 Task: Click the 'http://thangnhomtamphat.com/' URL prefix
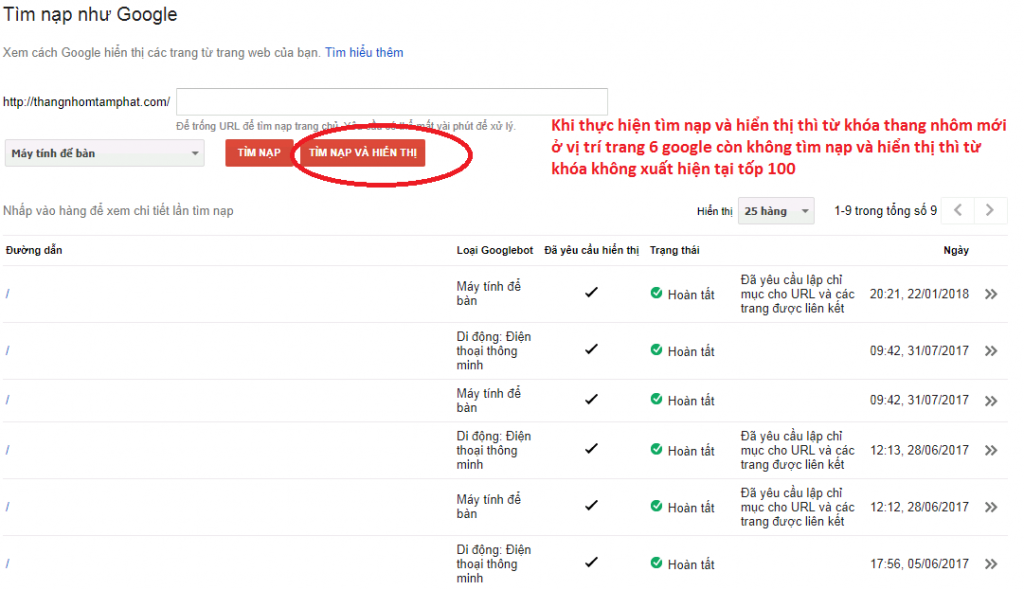(x=86, y=102)
